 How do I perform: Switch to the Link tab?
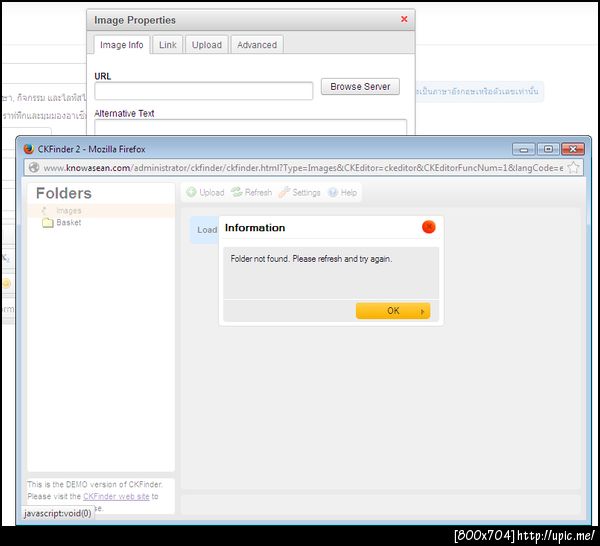coord(168,45)
